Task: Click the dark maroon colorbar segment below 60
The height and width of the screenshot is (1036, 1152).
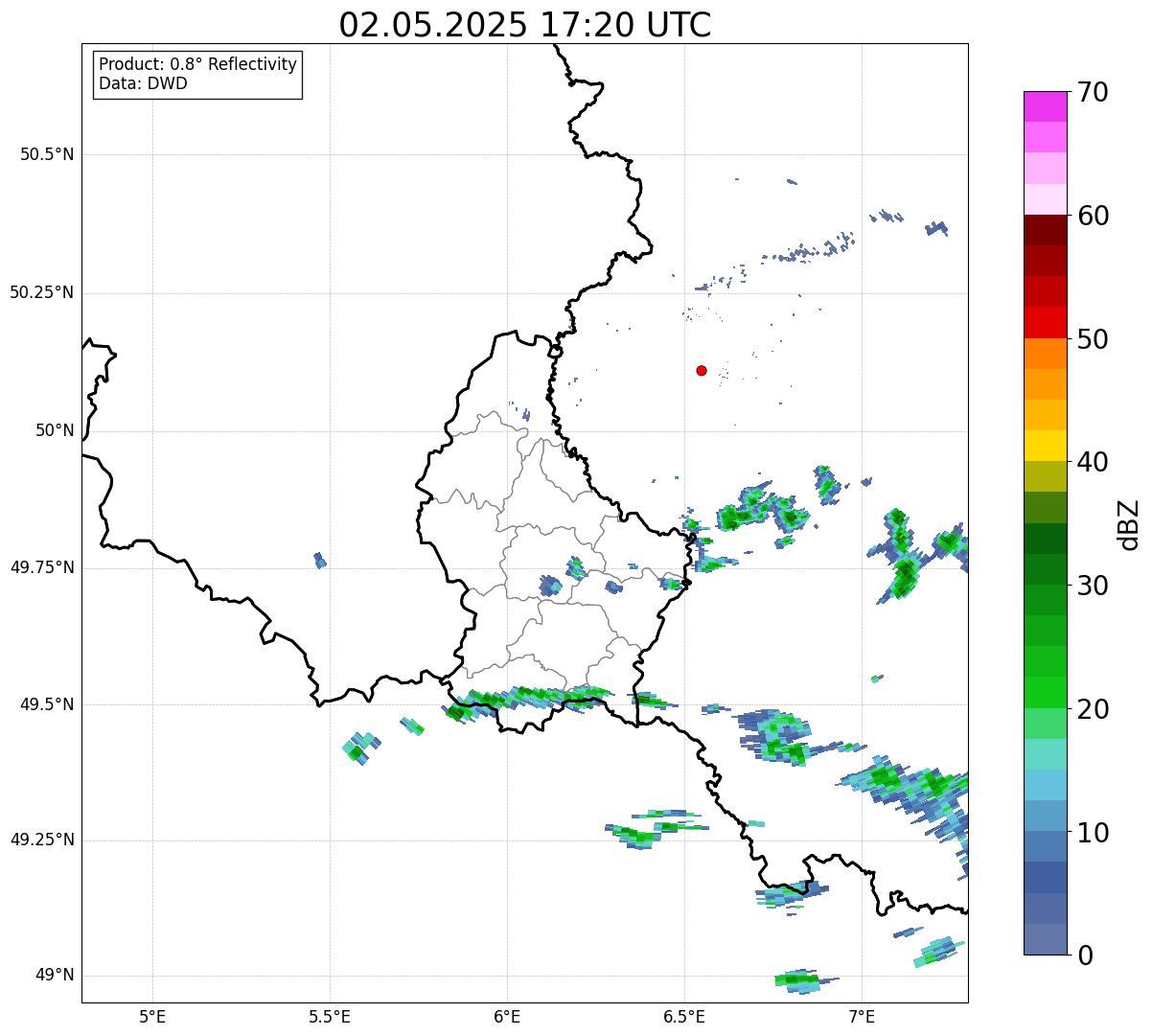Action: (1045, 230)
